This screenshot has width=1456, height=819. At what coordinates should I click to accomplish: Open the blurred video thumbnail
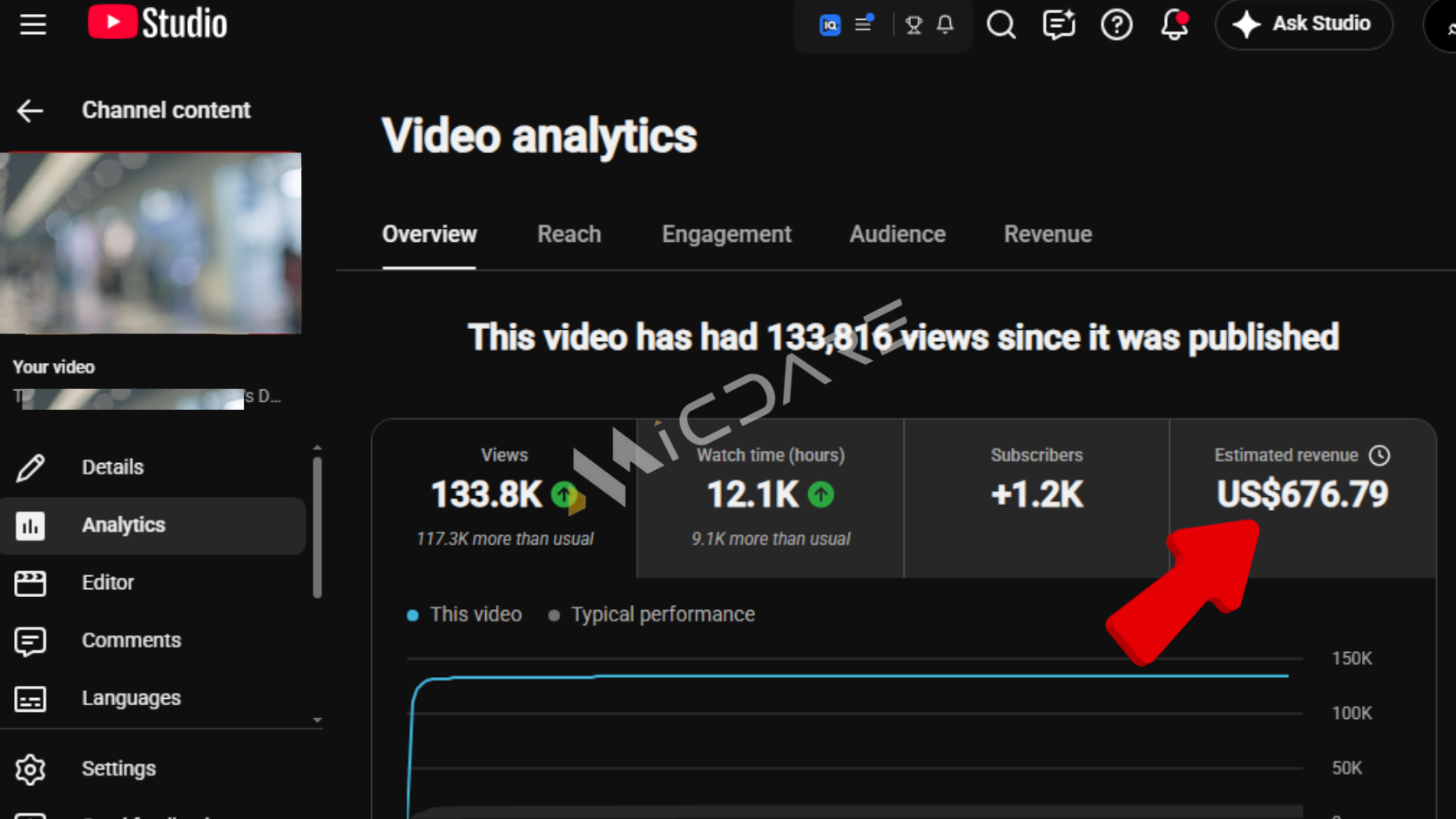pos(151,243)
